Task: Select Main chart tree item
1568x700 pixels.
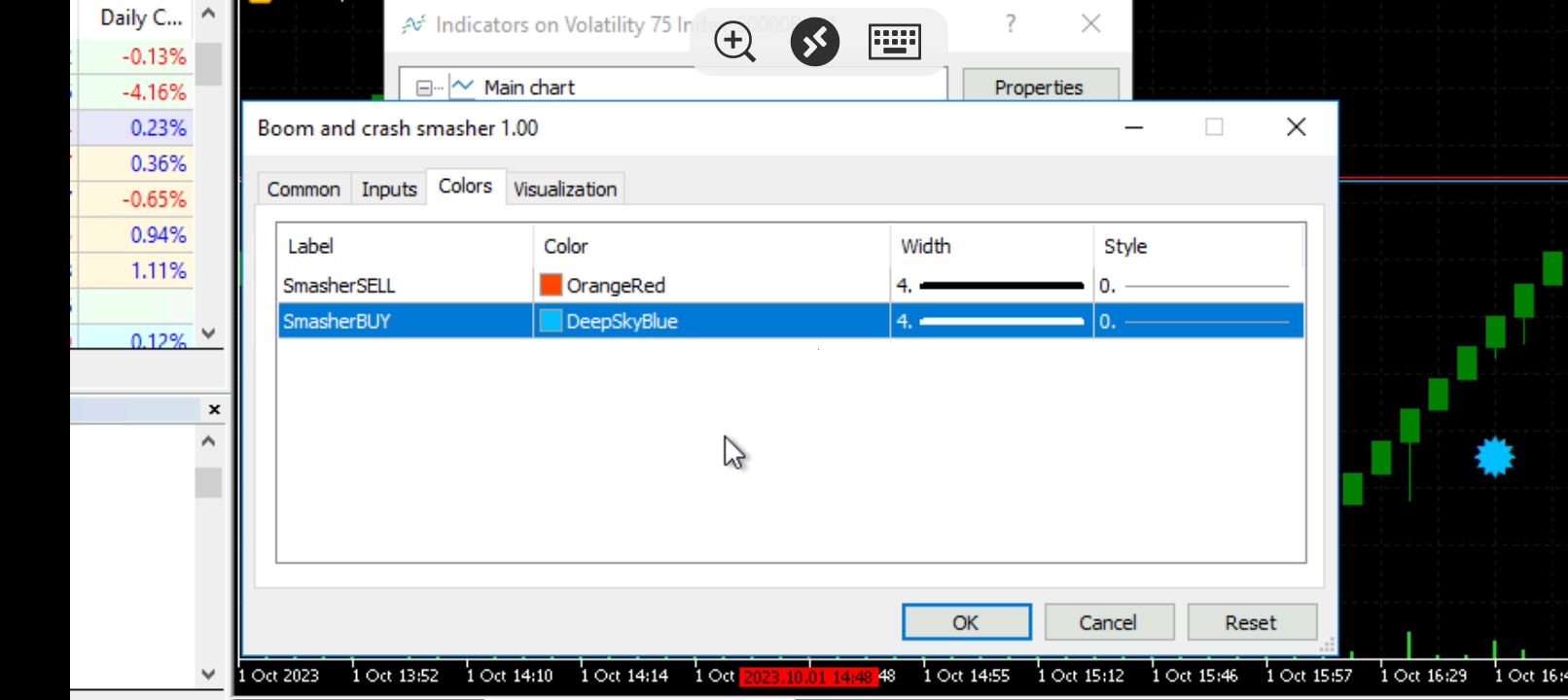Action: point(529,87)
